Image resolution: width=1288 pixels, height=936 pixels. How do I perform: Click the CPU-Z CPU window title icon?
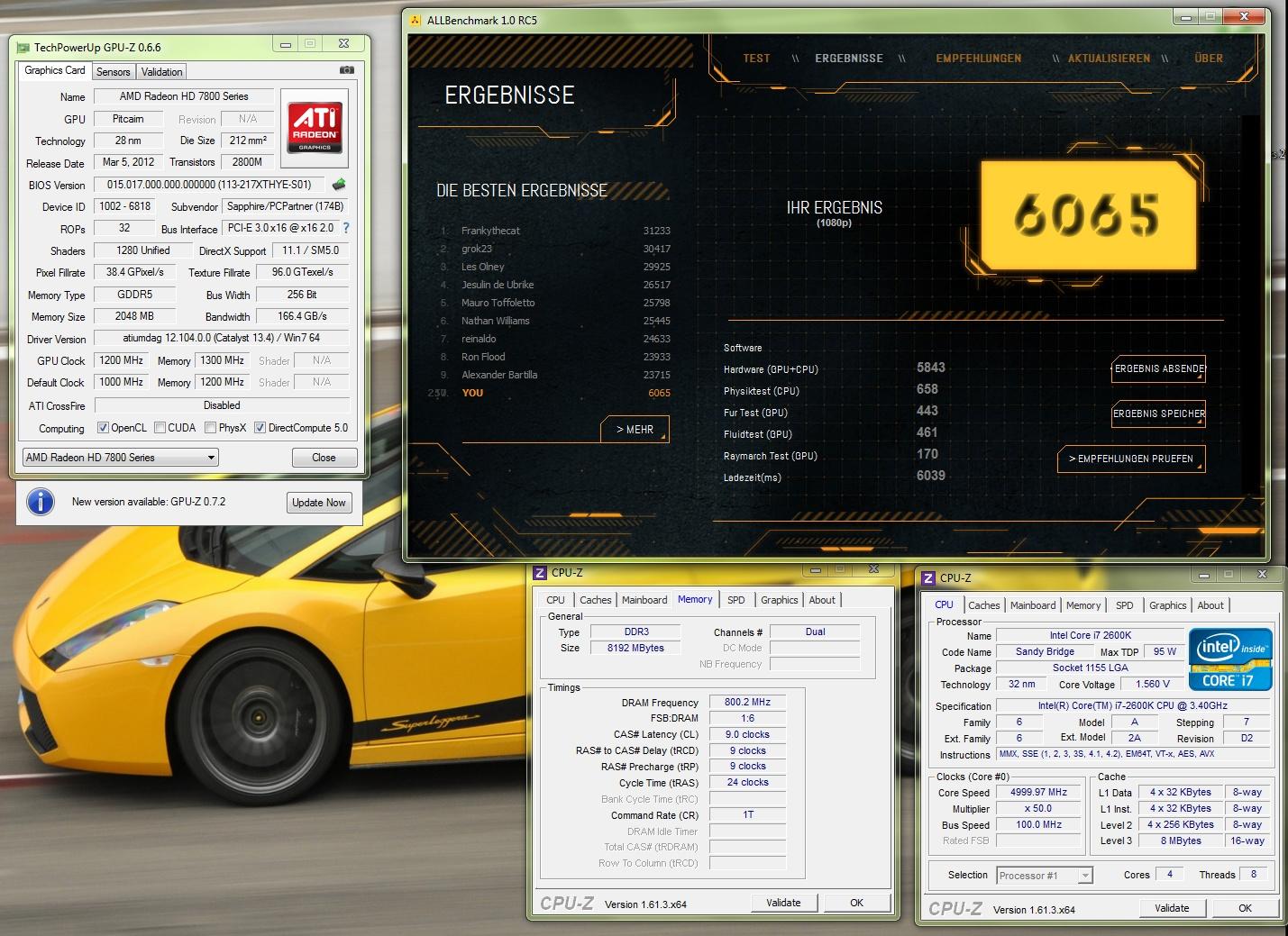point(928,577)
